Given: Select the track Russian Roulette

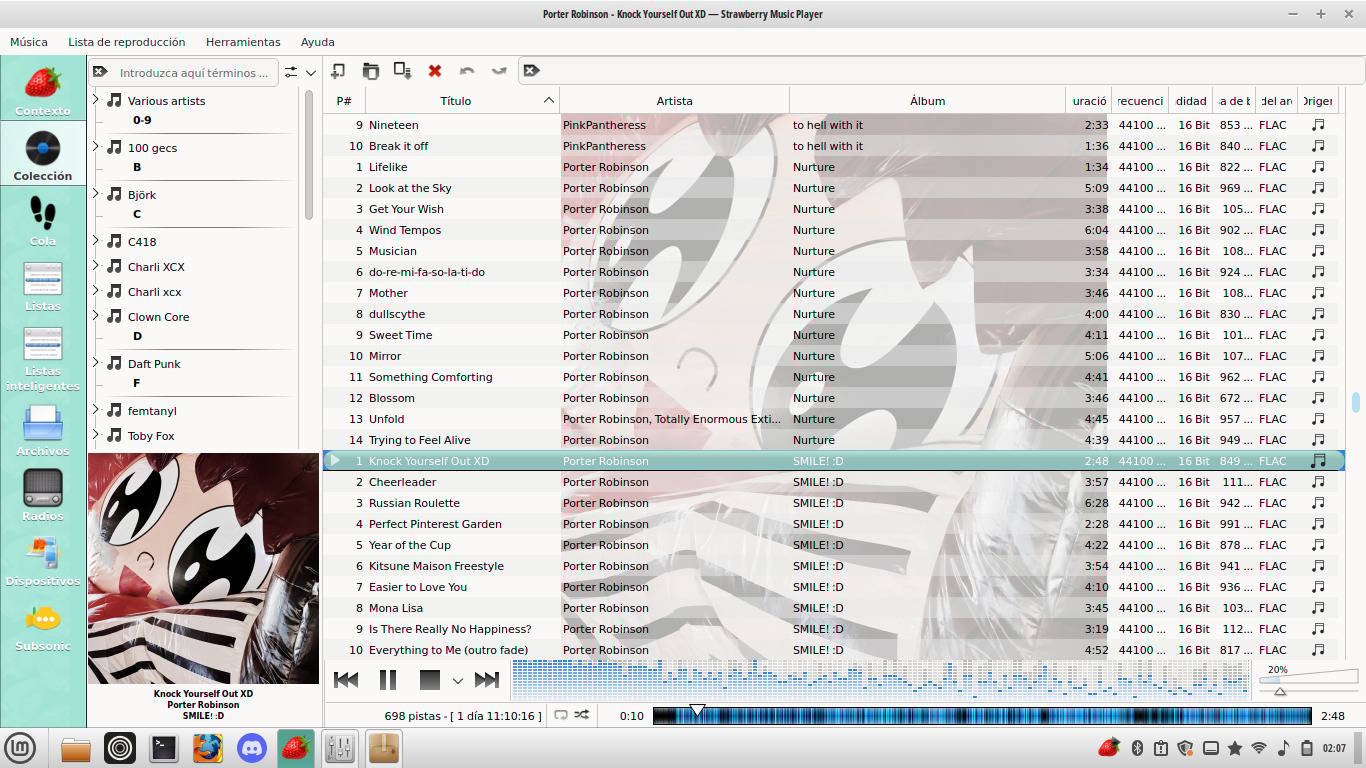Looking at the screenshot, I should click(415, 503).
